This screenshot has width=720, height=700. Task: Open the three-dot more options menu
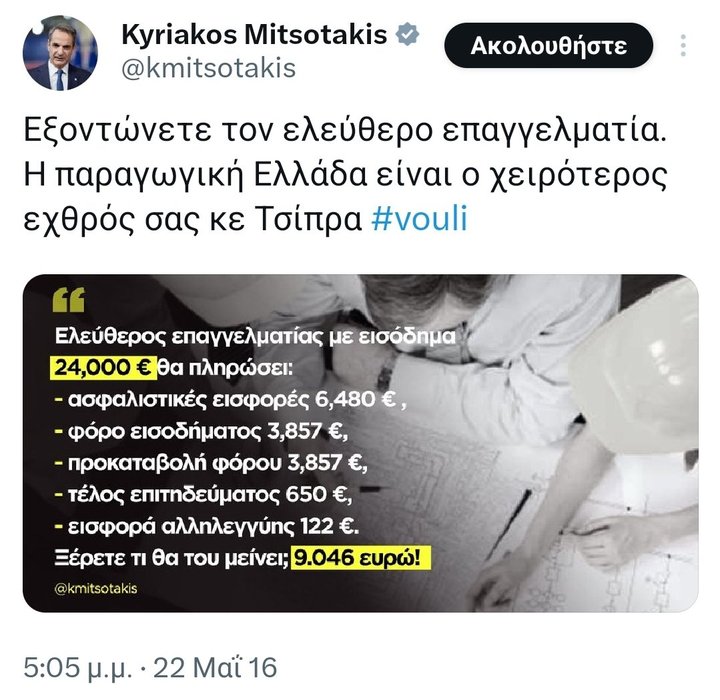(x=683, y=45)
